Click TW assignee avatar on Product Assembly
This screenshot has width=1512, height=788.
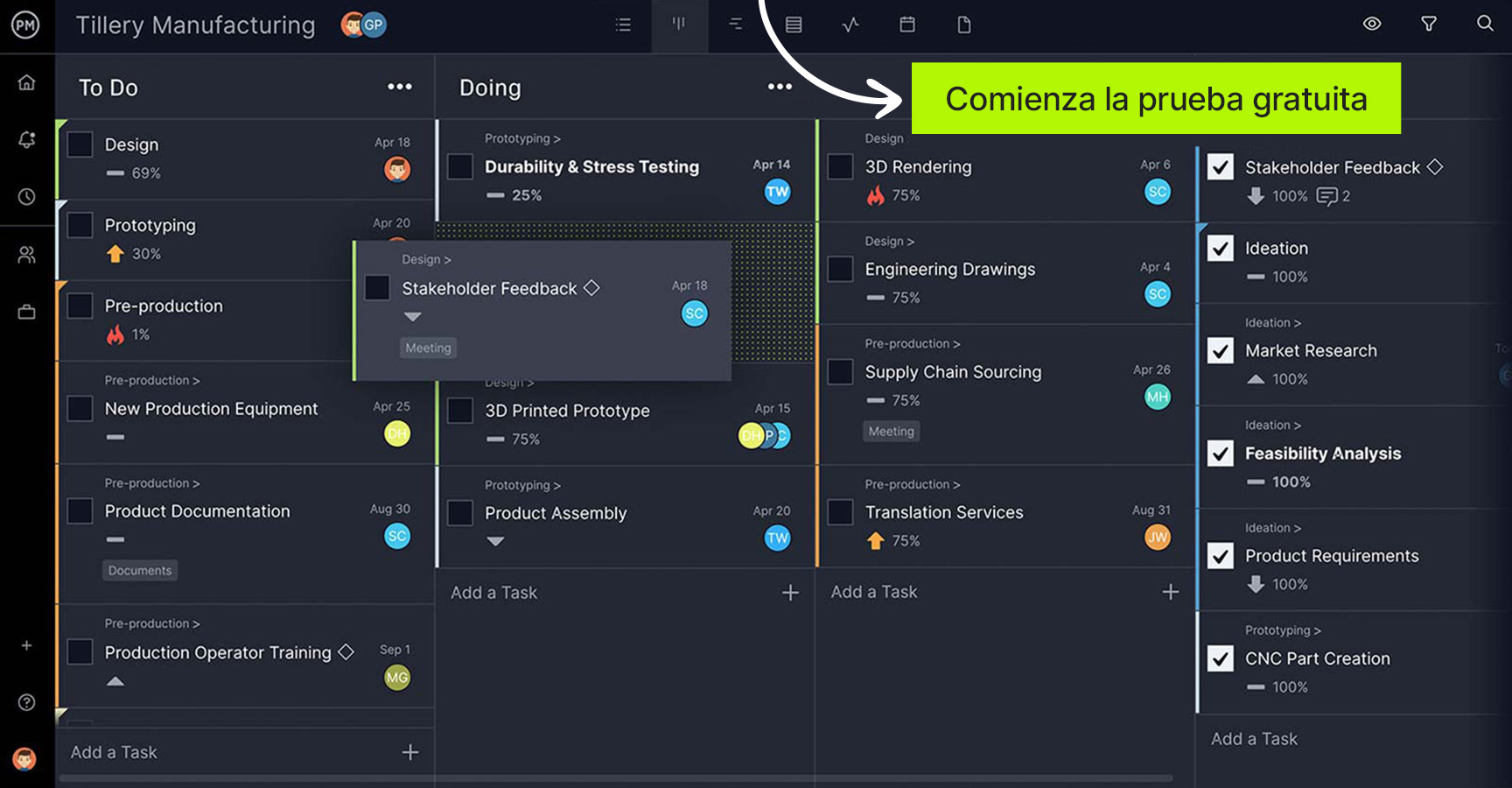pyautogui.click(x=777, y=538)
